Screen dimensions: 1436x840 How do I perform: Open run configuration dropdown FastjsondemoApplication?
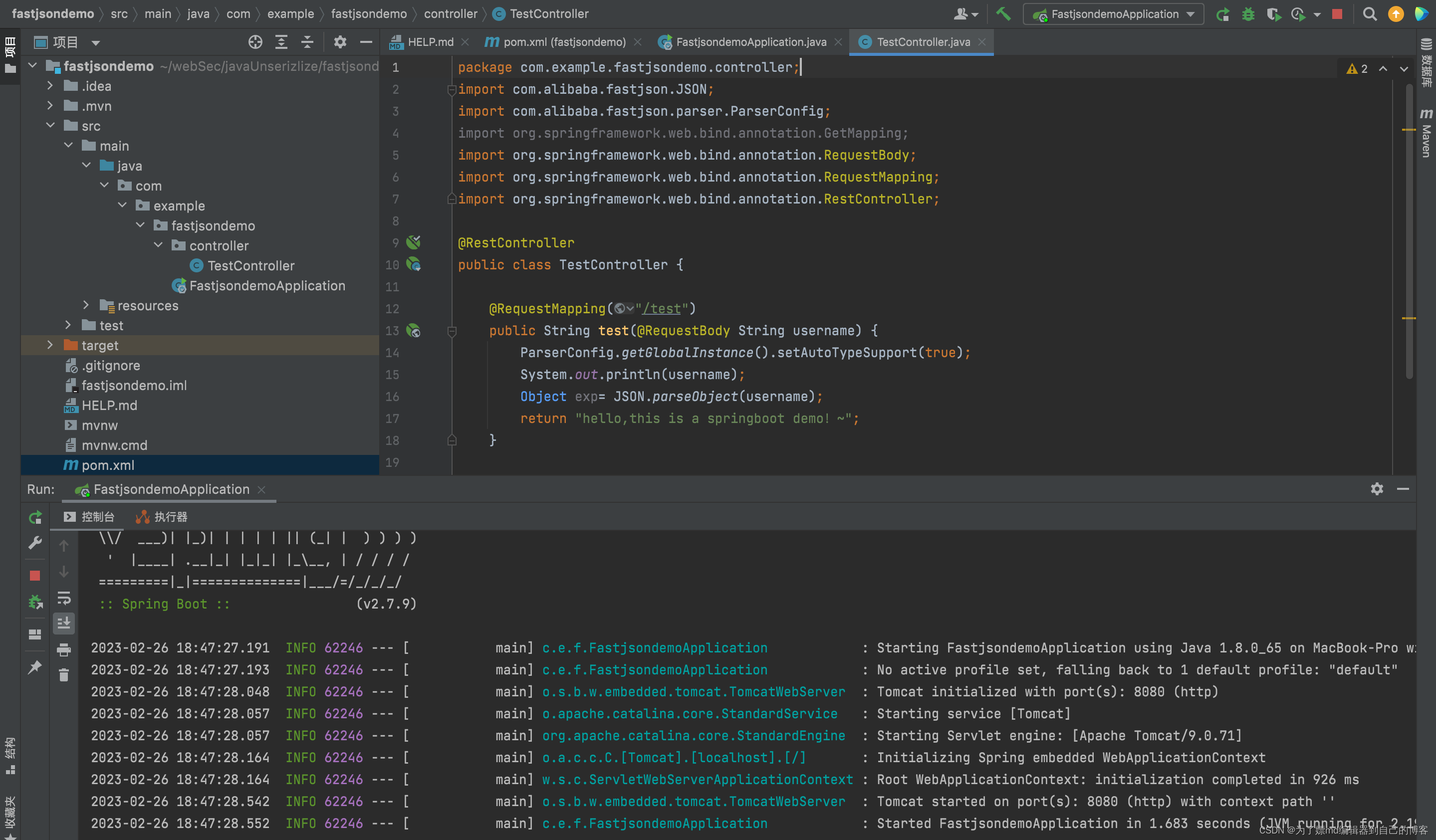tap(1114, 14)
